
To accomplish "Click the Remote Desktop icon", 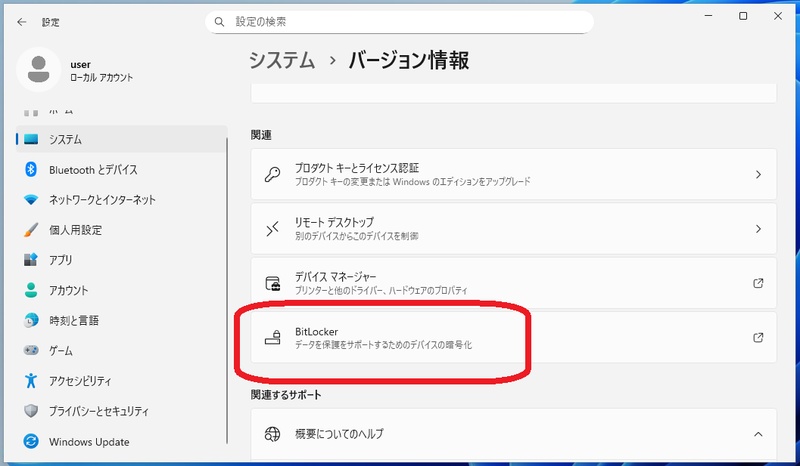I will coord(272,229).
